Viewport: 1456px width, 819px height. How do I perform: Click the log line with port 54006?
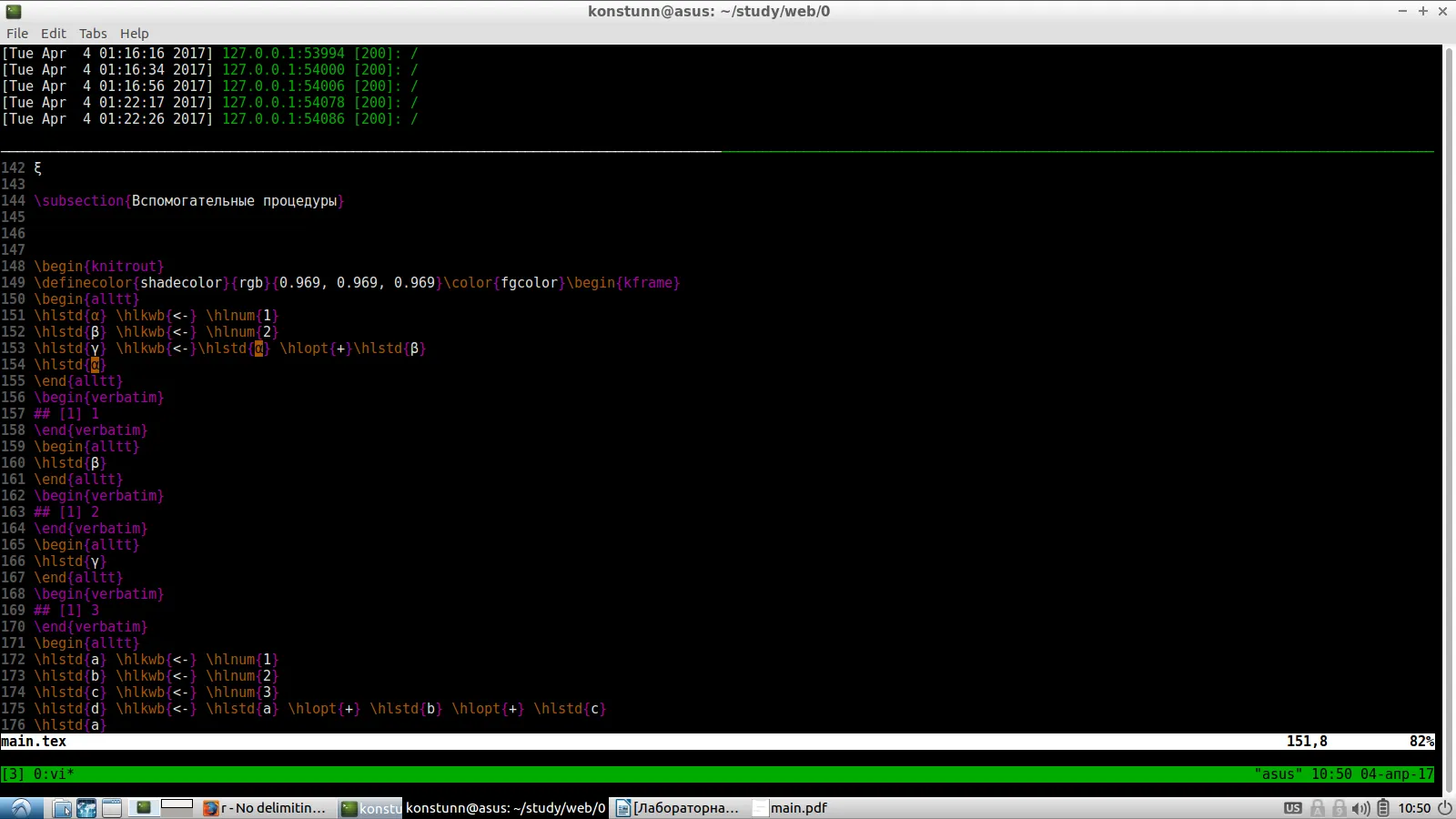[x=210, y=86]
